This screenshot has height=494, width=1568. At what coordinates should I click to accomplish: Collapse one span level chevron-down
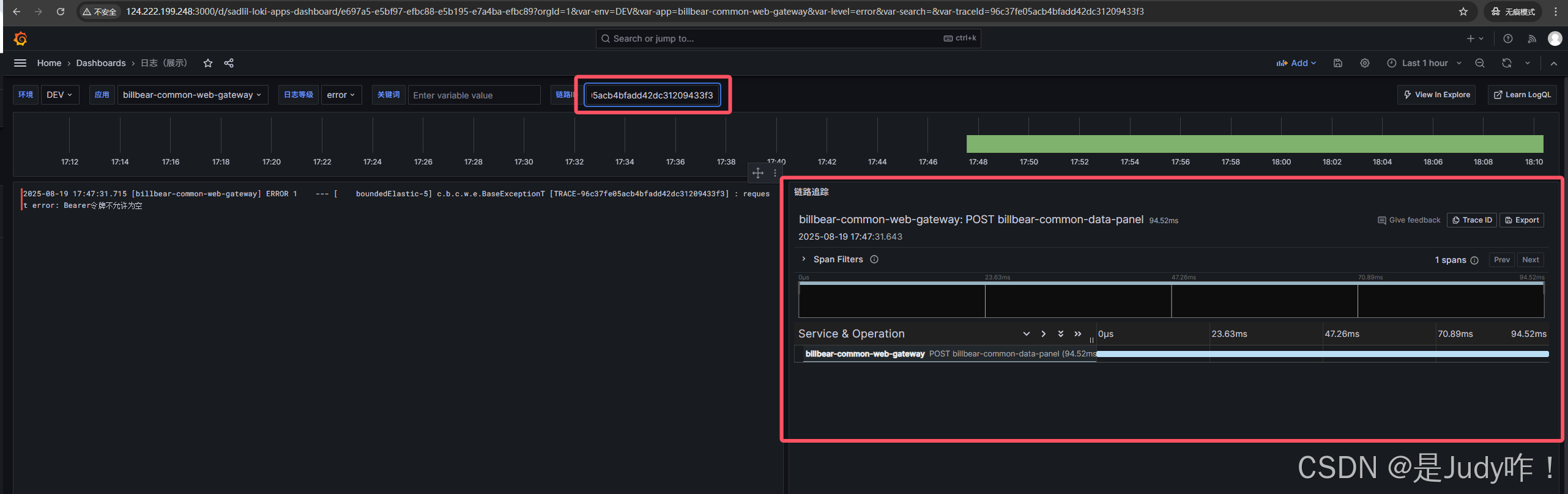1027,334
